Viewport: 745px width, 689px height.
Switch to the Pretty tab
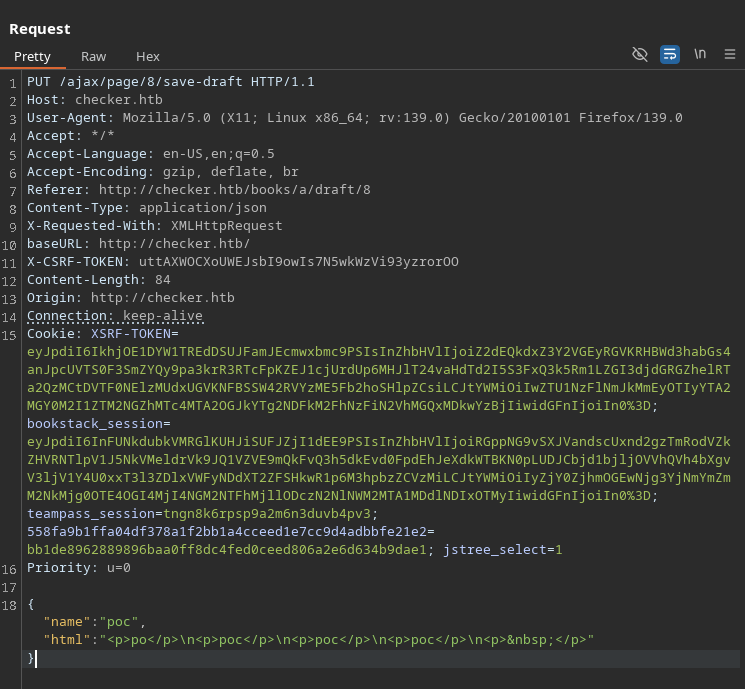tap(32, 56)
